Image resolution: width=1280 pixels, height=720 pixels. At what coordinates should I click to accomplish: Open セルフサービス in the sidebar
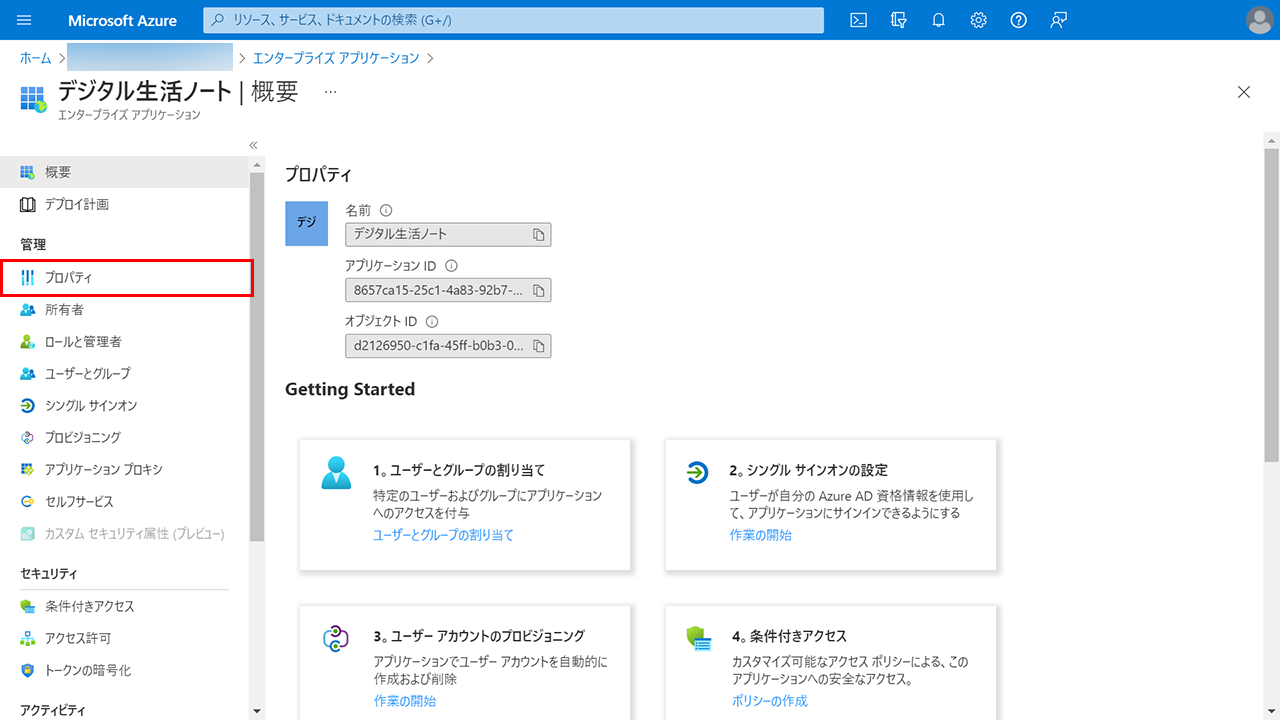click(x=124, y=502)
